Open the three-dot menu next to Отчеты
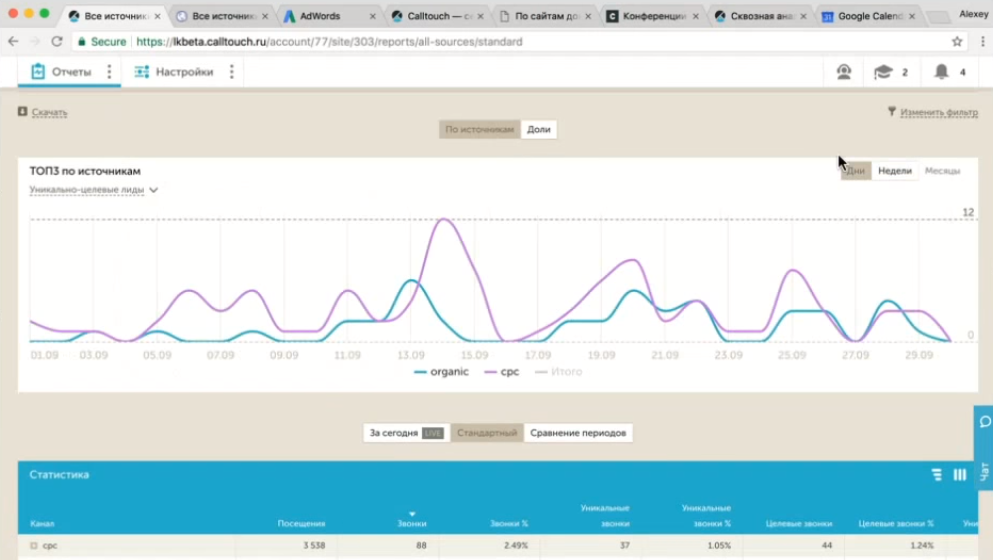Screen dimensions: 993x560 click(109, 72)
